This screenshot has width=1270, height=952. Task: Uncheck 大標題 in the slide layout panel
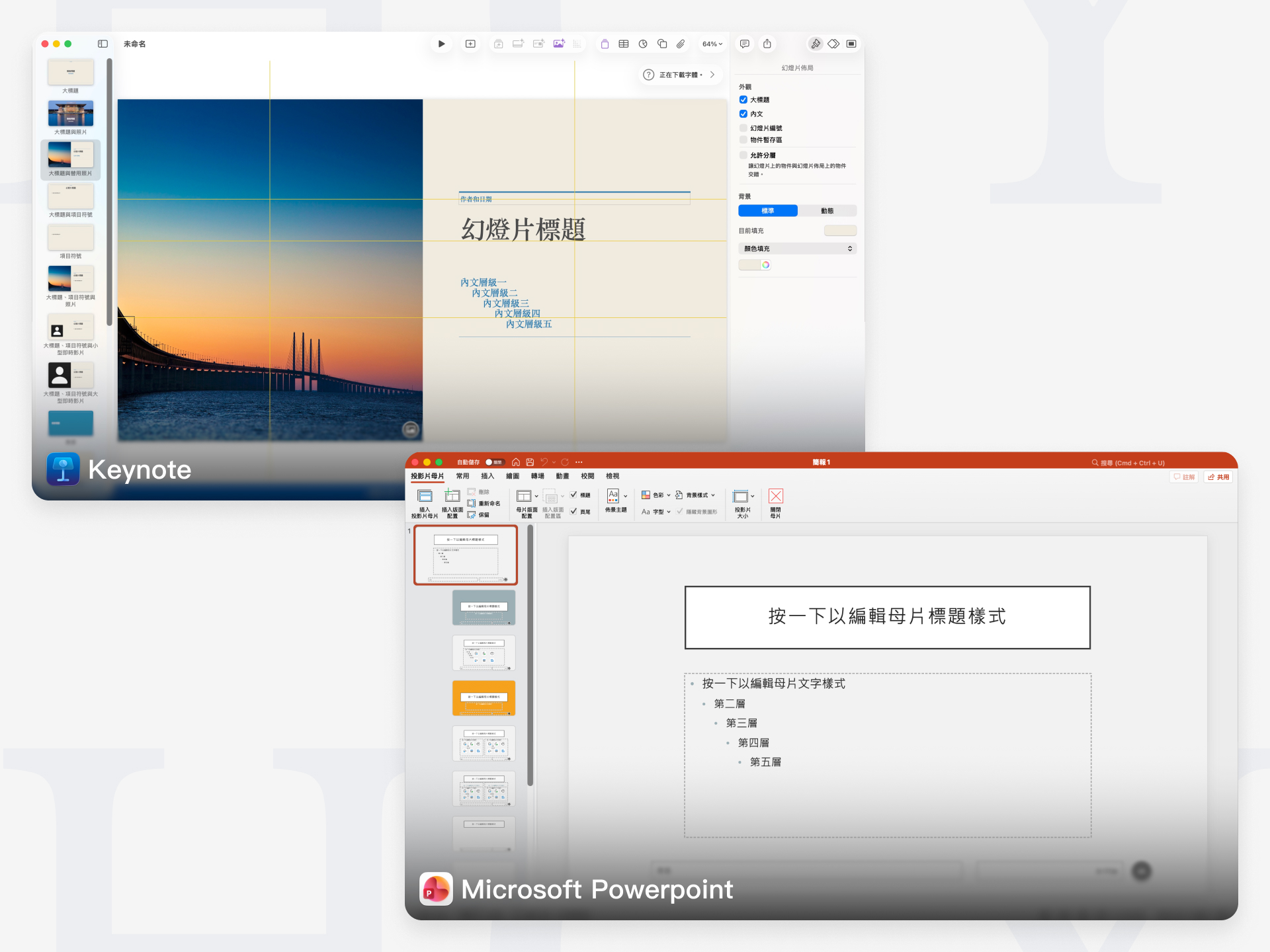pos(743,99)
